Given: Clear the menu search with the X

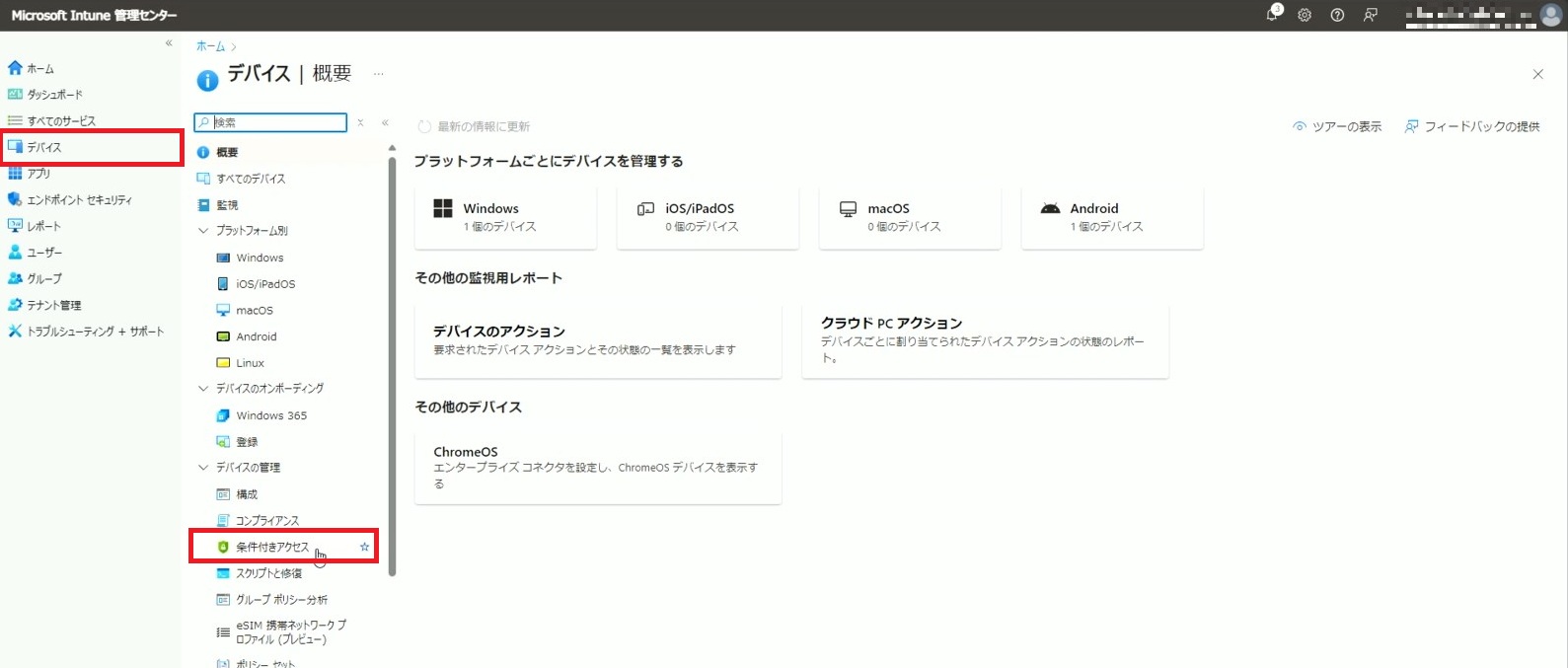Looking at the screenshot, I should tap(360, 122).
